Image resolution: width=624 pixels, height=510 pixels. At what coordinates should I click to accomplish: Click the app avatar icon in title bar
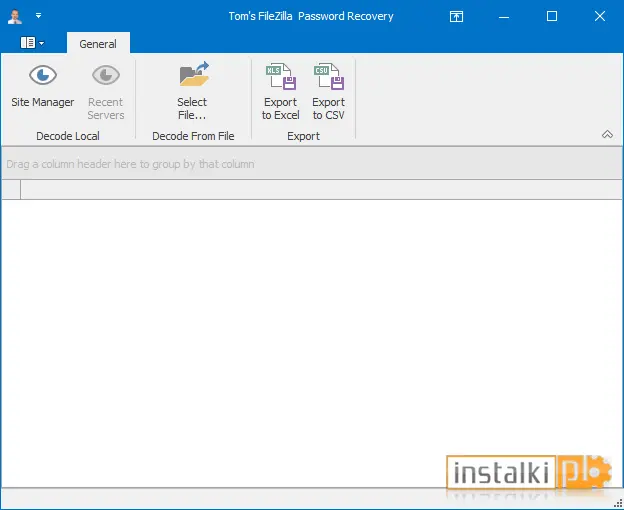pyautogui.click(x=15, y=16)
